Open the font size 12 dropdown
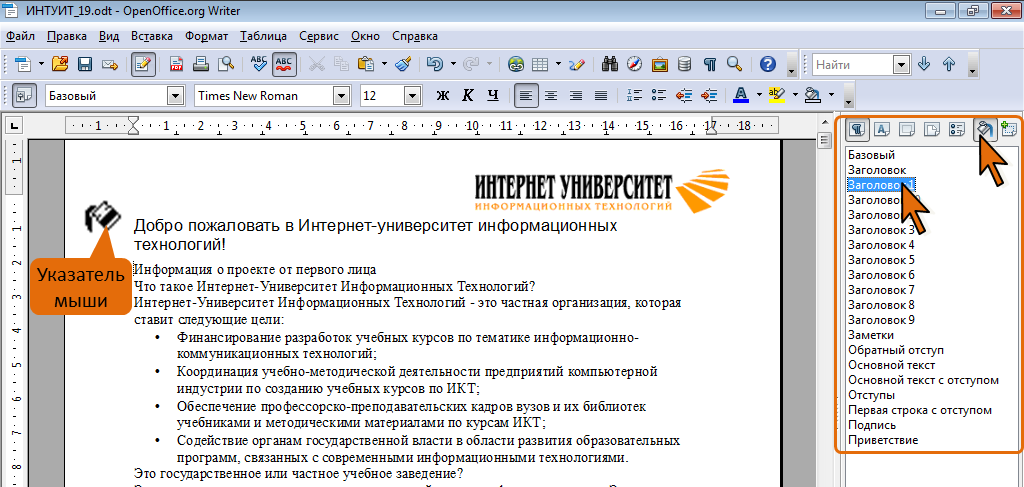The image size is (1024, 487). click(412, 96)
